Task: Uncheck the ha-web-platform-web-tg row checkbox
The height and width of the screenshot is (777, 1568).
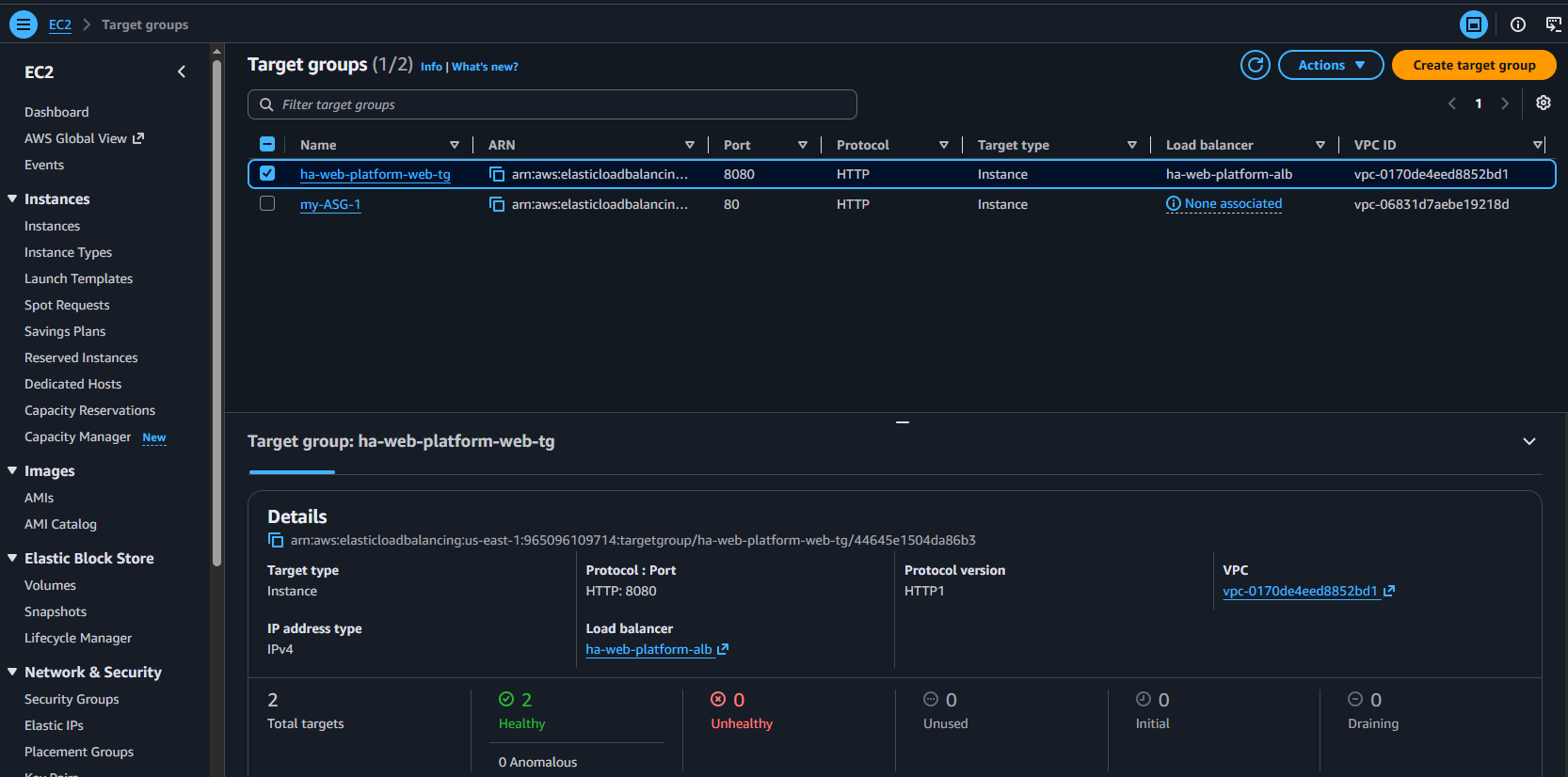Action: tap(267, 173)
